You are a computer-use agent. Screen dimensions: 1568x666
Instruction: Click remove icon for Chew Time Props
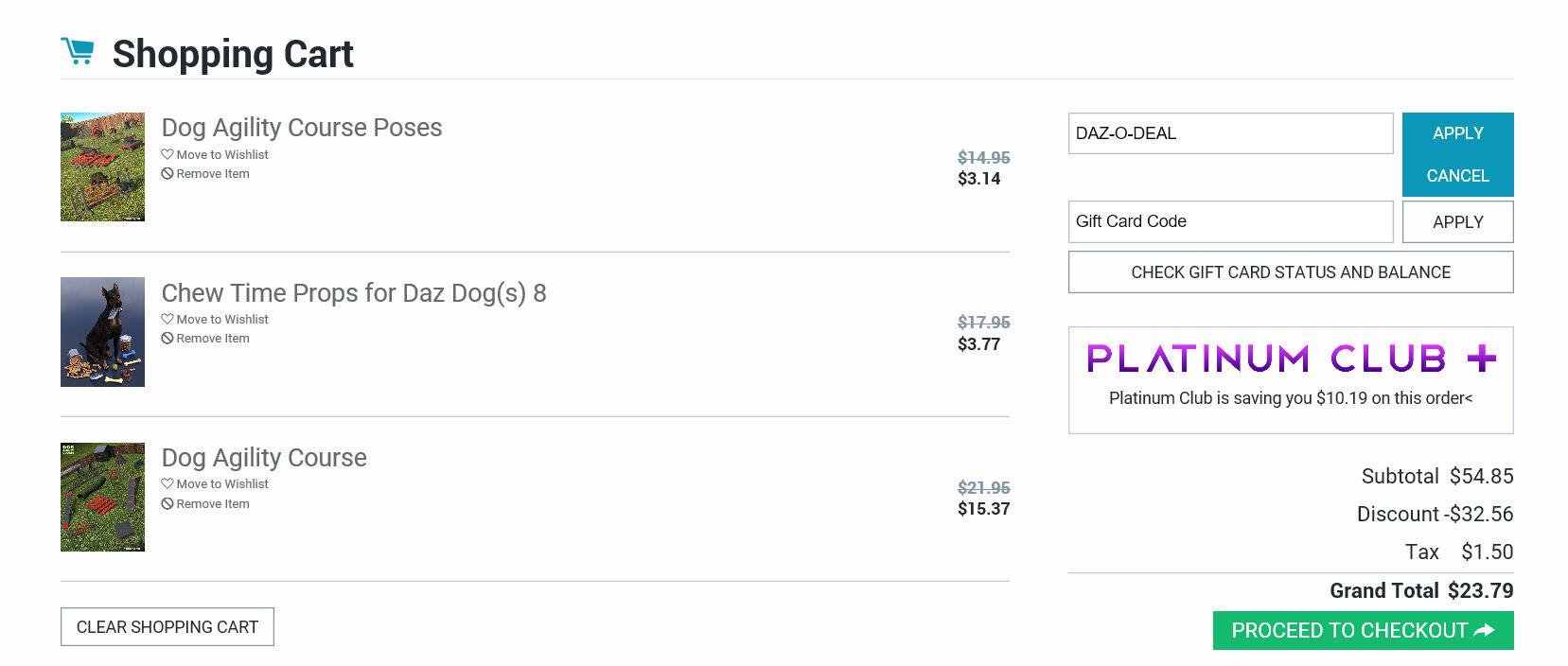click(x=167, y=339)
